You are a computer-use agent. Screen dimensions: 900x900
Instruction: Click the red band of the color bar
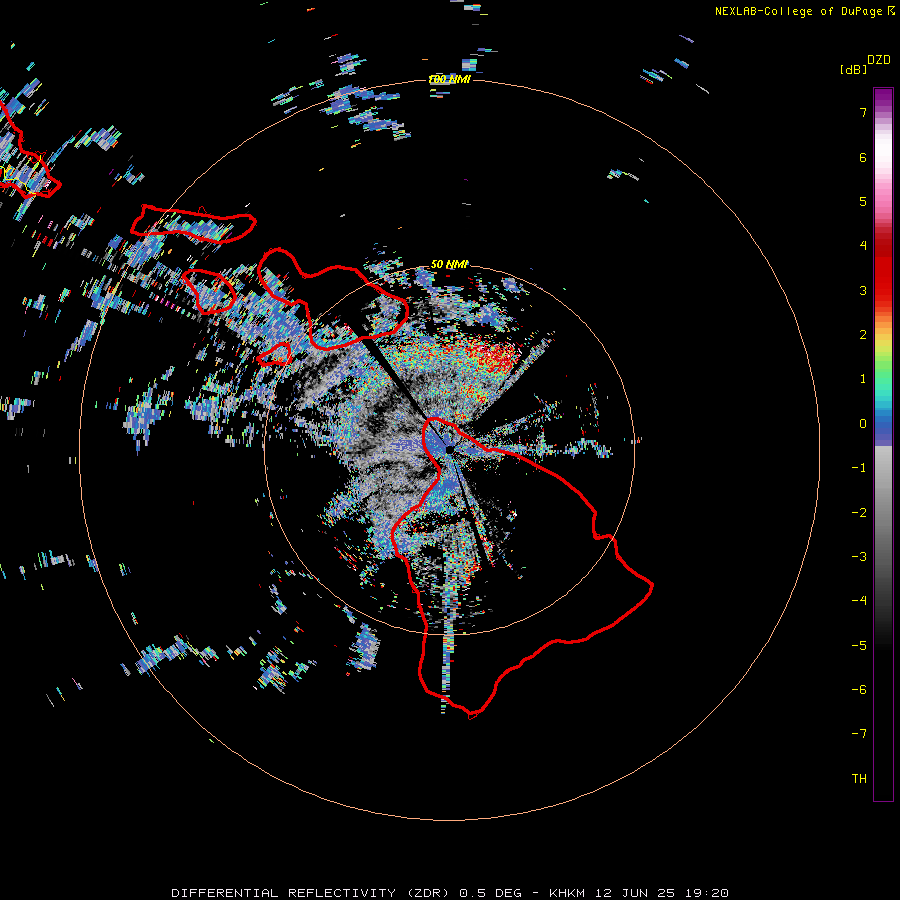(883, 267)
